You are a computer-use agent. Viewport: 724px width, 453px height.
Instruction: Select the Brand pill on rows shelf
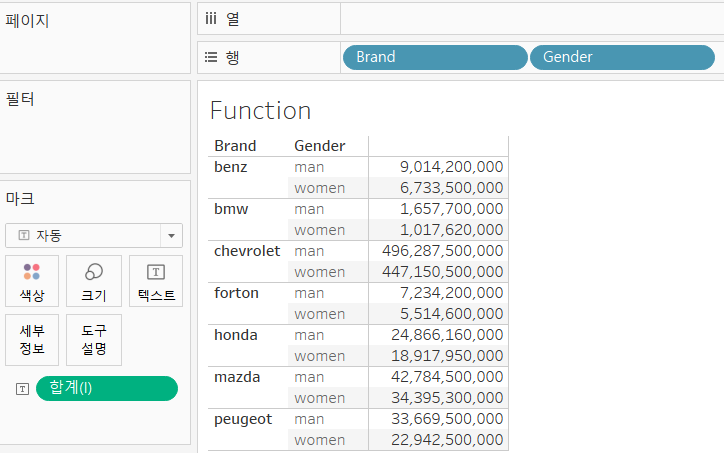(435, 57)
